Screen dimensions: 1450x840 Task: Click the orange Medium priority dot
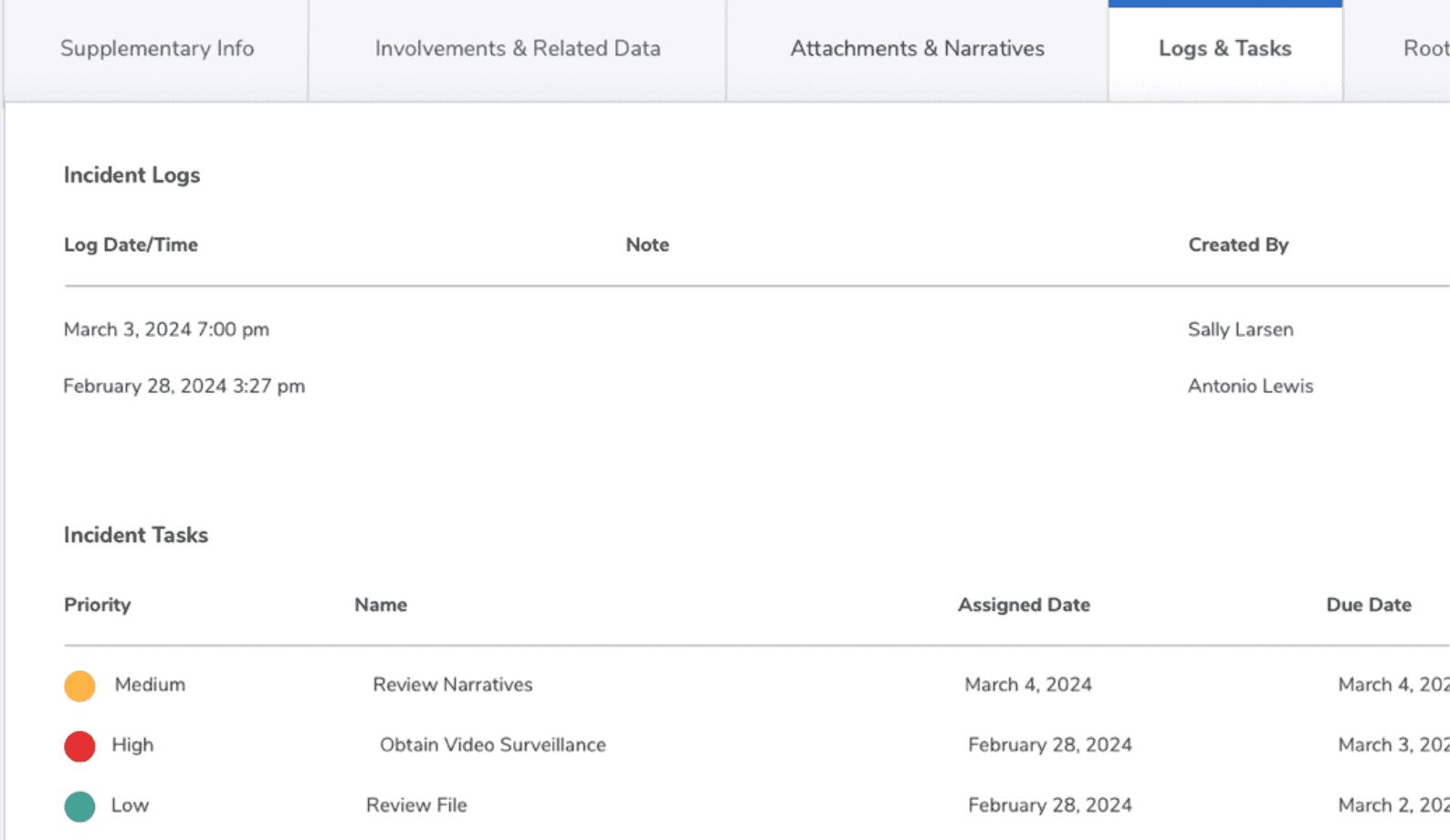pos(79,686)
